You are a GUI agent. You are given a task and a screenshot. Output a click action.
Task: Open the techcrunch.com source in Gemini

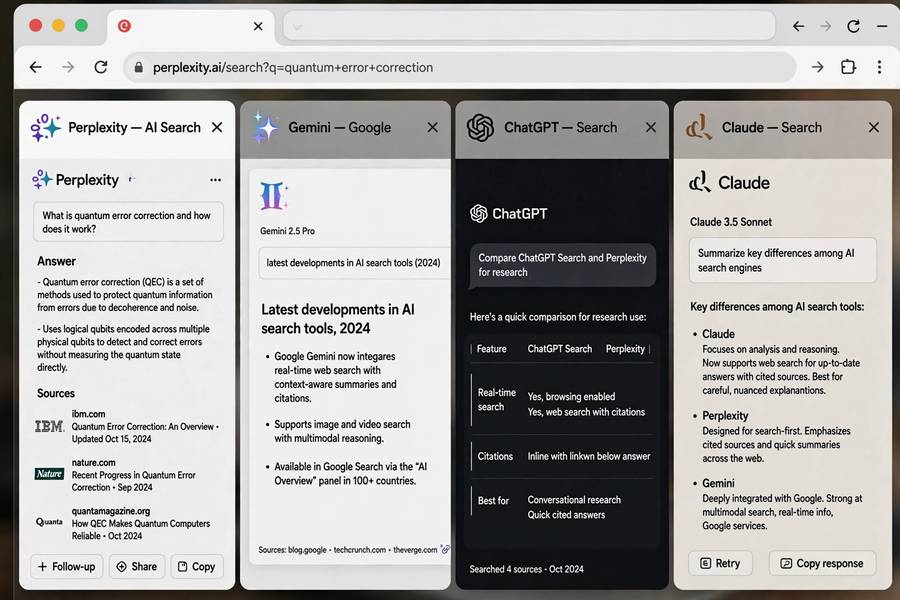[359, 550]
